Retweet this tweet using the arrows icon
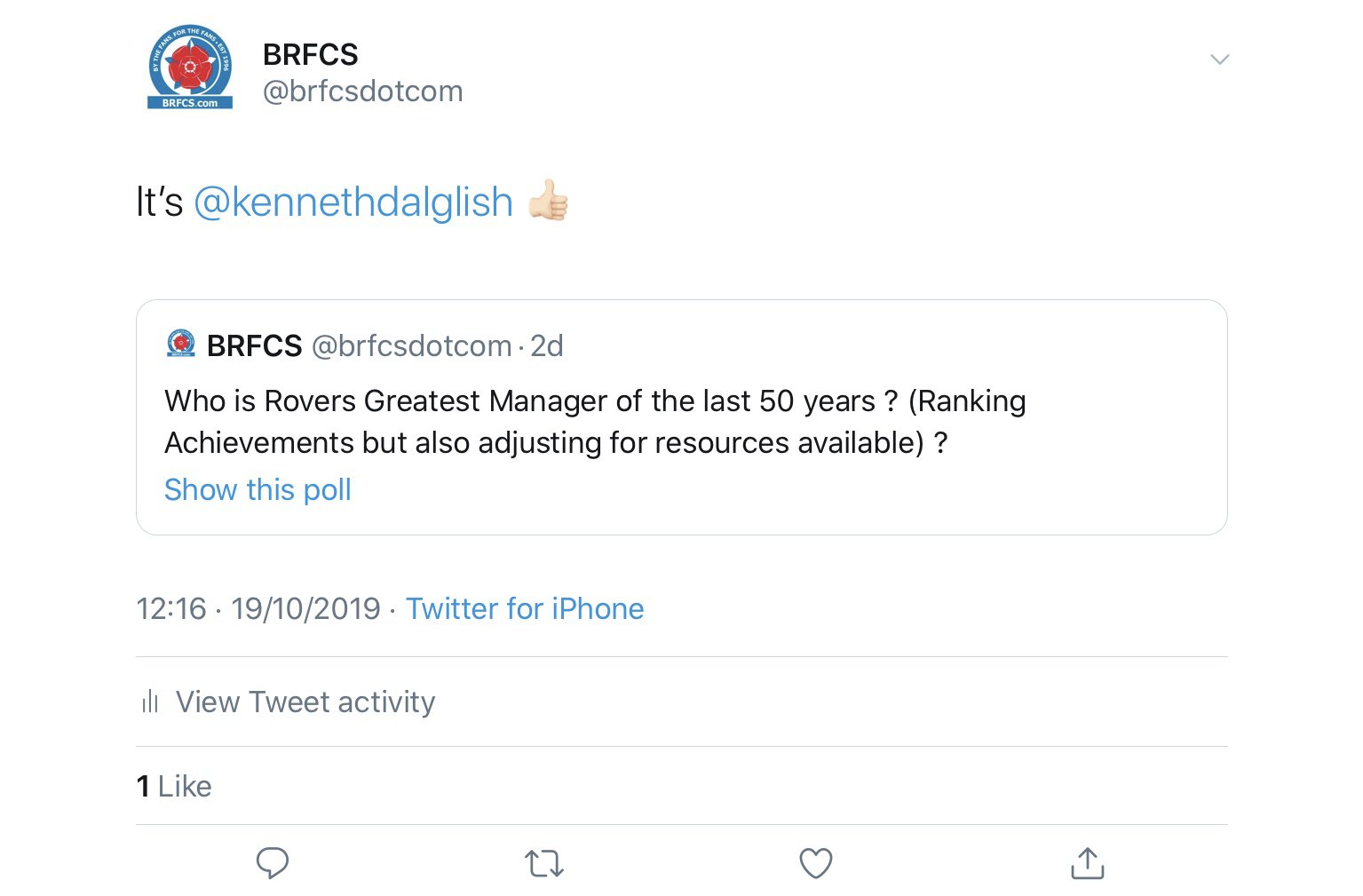Viewport: 1363px width, 896px height. [544, 863]
